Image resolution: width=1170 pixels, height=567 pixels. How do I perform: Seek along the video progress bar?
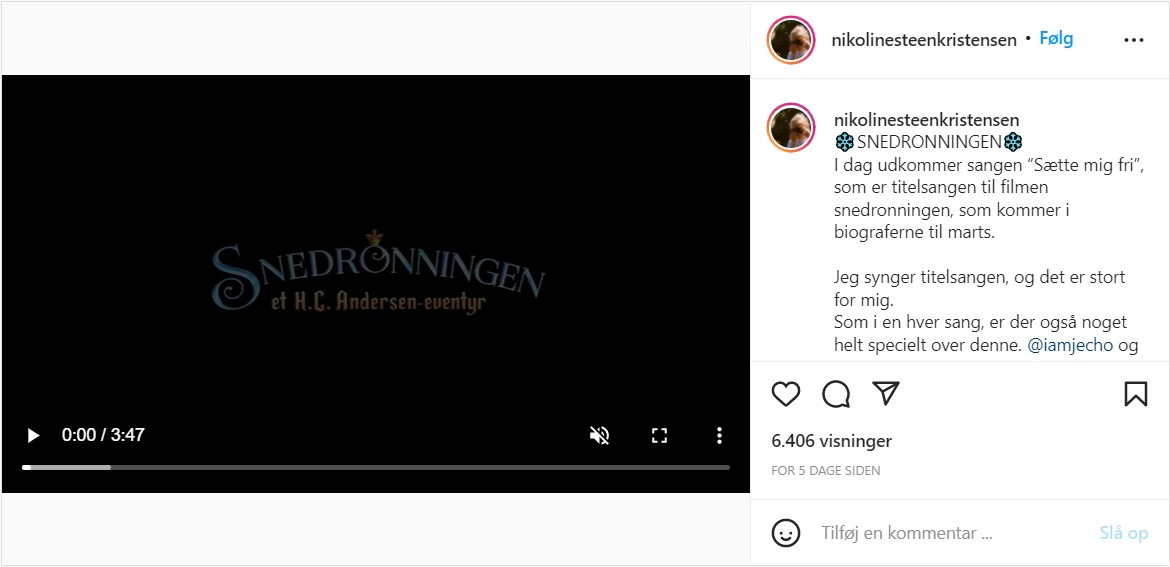(376, 468)
